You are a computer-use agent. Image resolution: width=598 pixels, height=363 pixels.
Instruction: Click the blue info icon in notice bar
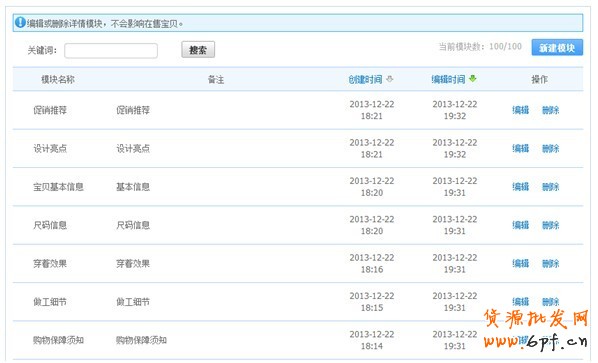tap(20, 22)
